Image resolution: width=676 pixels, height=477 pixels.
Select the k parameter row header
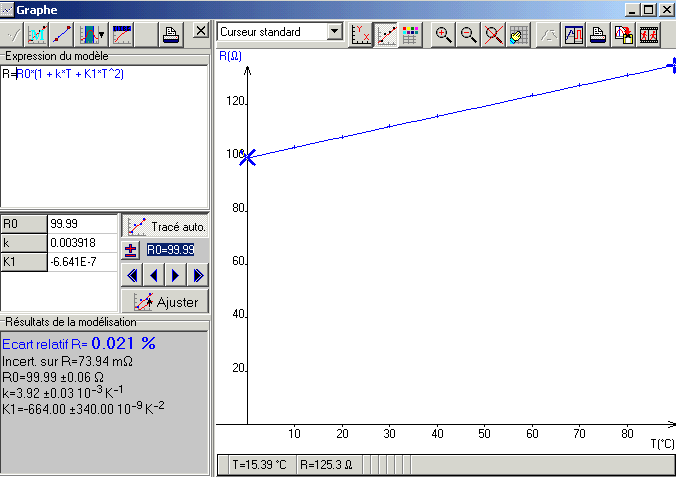[x=24, y=243]
